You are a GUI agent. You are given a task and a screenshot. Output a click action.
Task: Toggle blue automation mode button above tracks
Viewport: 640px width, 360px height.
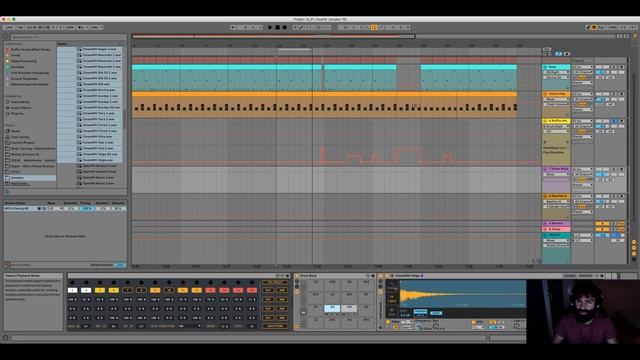pos(559,54)
